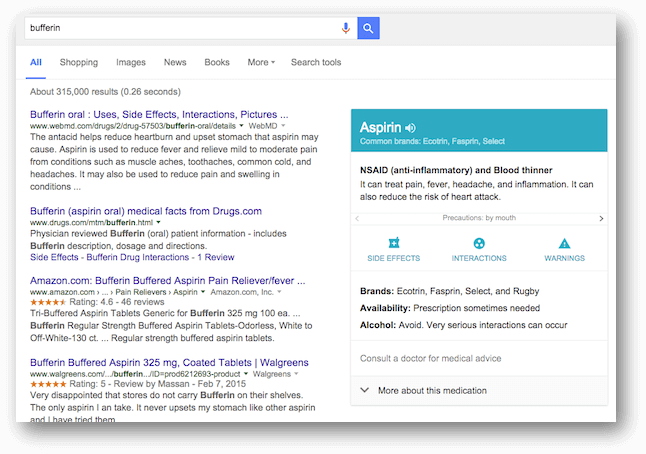Click the Warnings triangle icon
Screen dimensions: 646x454
click(564, 243)
